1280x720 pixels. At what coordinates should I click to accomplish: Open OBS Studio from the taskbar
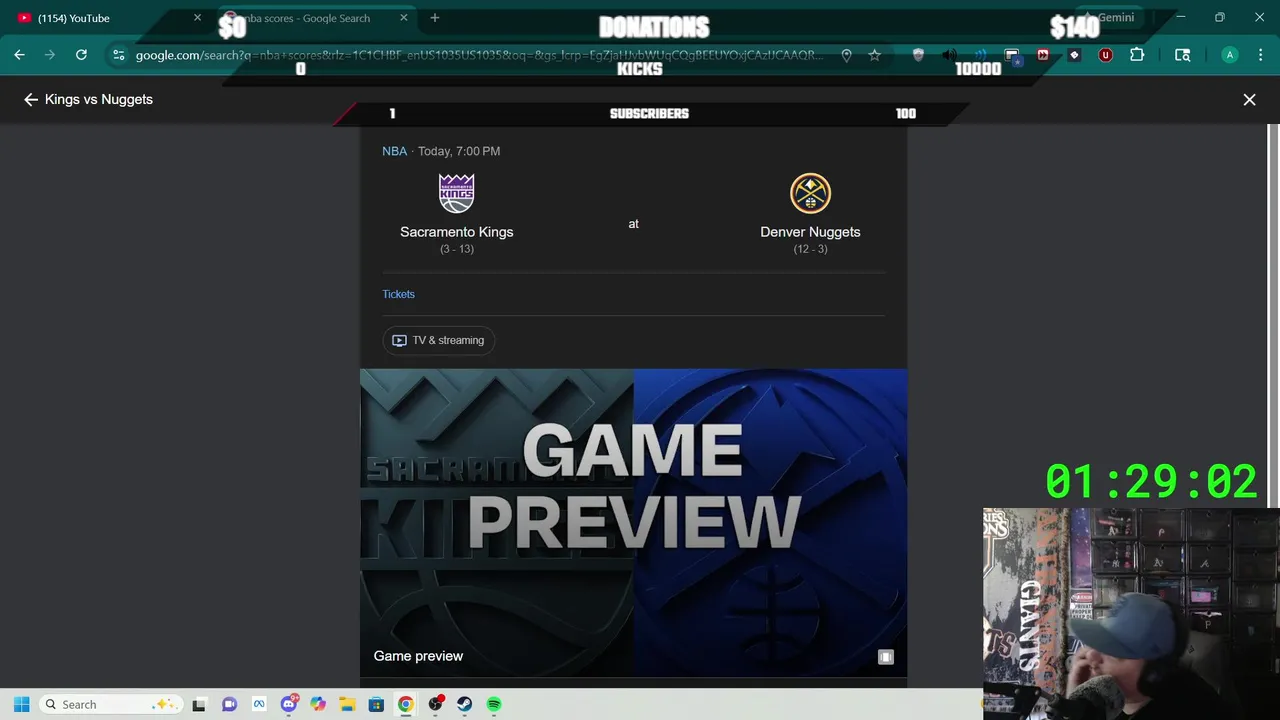pyautogui.click(x=436, y=704)
